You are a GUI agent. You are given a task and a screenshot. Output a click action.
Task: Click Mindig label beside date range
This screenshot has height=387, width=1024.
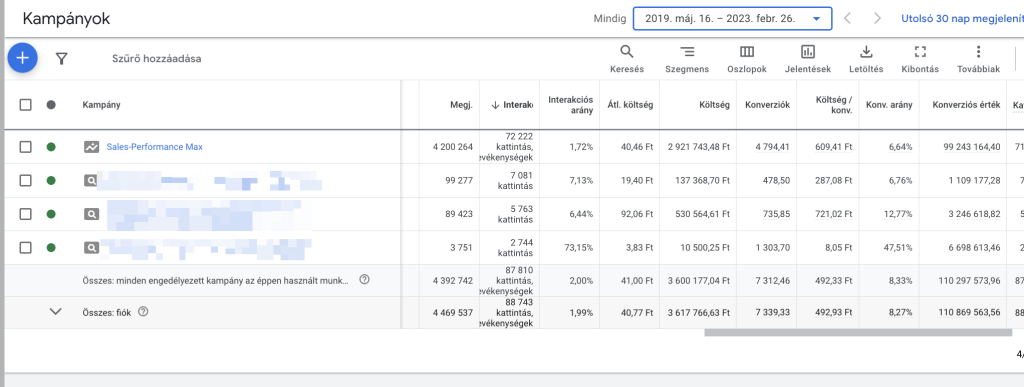point(609,18)
